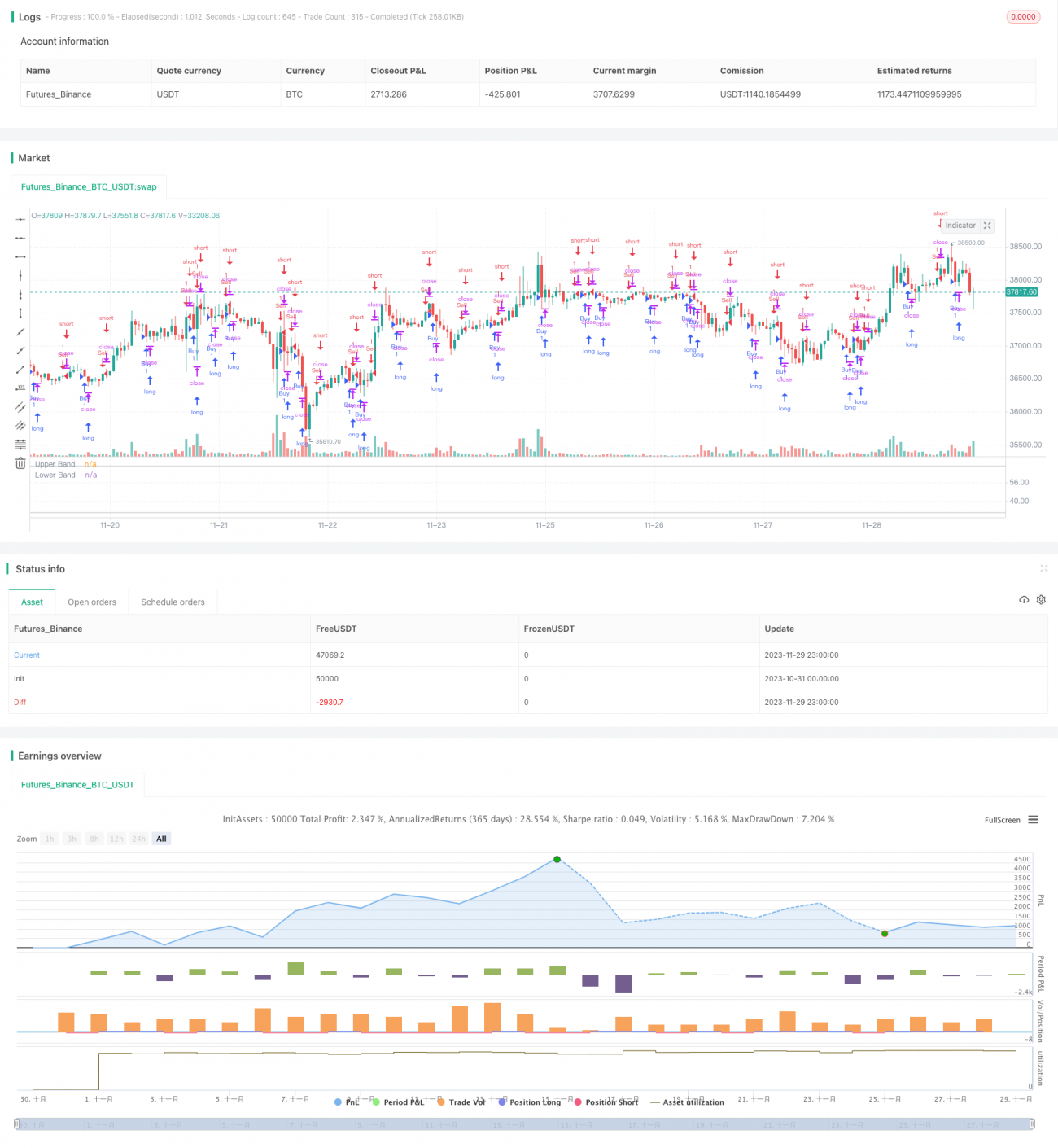Image resolution: width=1058 pixels, height=1148 pixels.
Task: Click the red Diff row label
Action: click(x=20, y=702)
